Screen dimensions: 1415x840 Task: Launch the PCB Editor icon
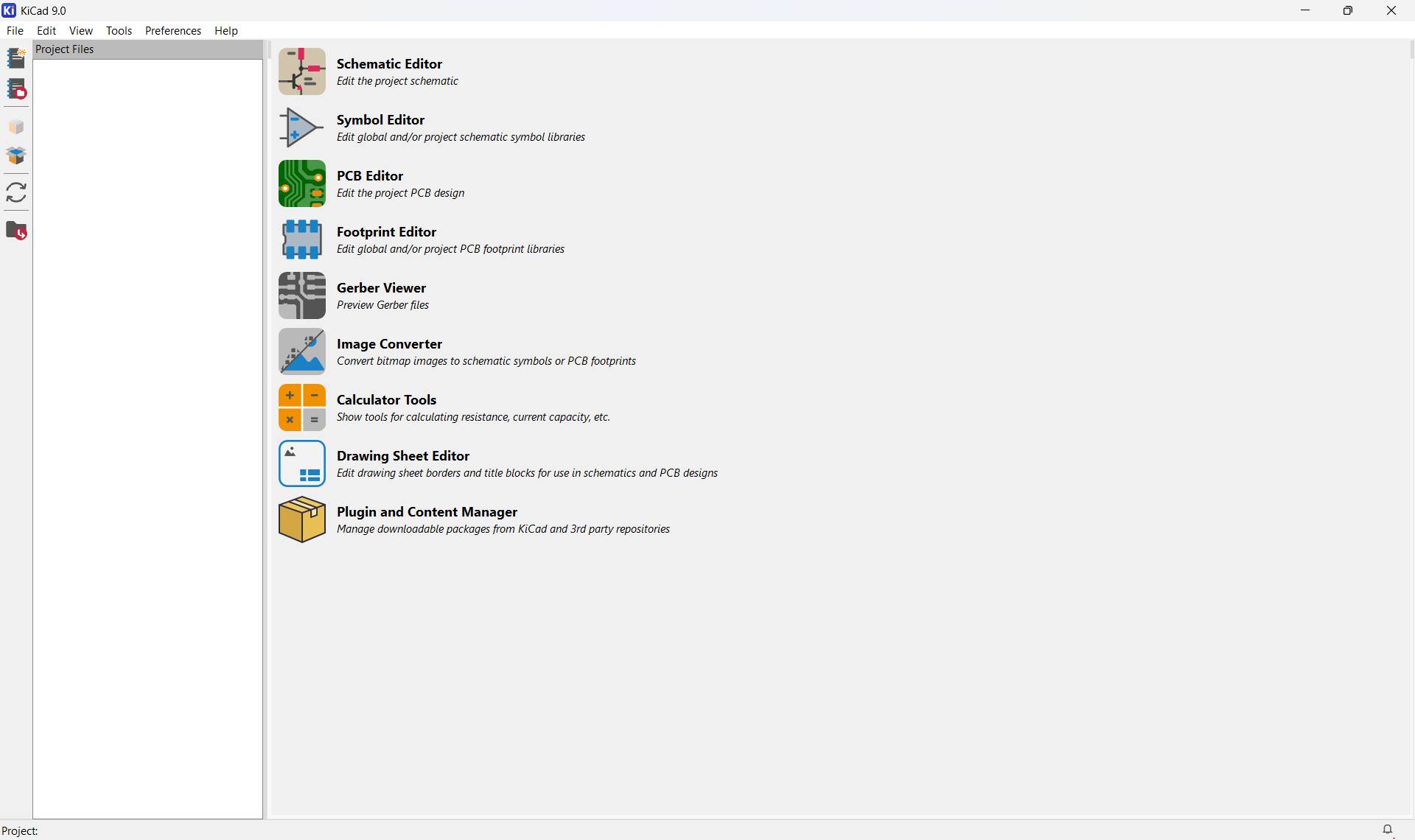[x=301, y=183]
